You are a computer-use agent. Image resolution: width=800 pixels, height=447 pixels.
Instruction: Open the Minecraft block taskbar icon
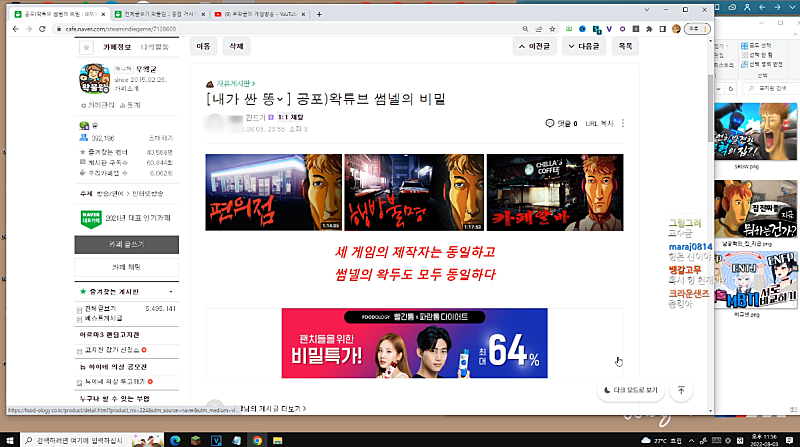[196, 440]
